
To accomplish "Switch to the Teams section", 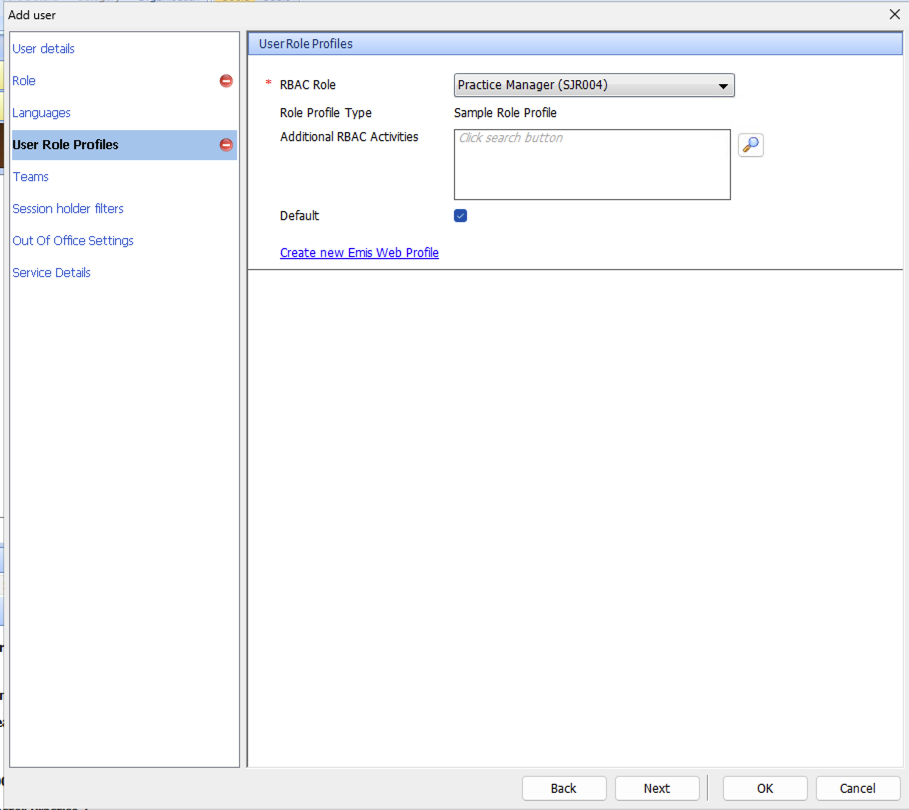I will click(30, 177).
